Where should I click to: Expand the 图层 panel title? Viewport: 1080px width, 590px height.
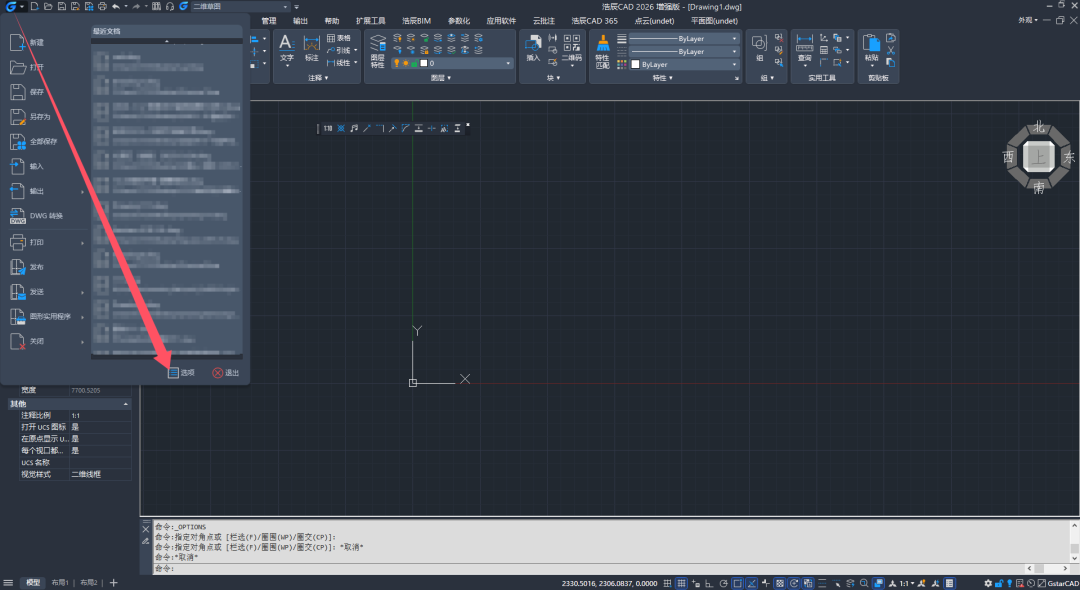click(440, 78)
